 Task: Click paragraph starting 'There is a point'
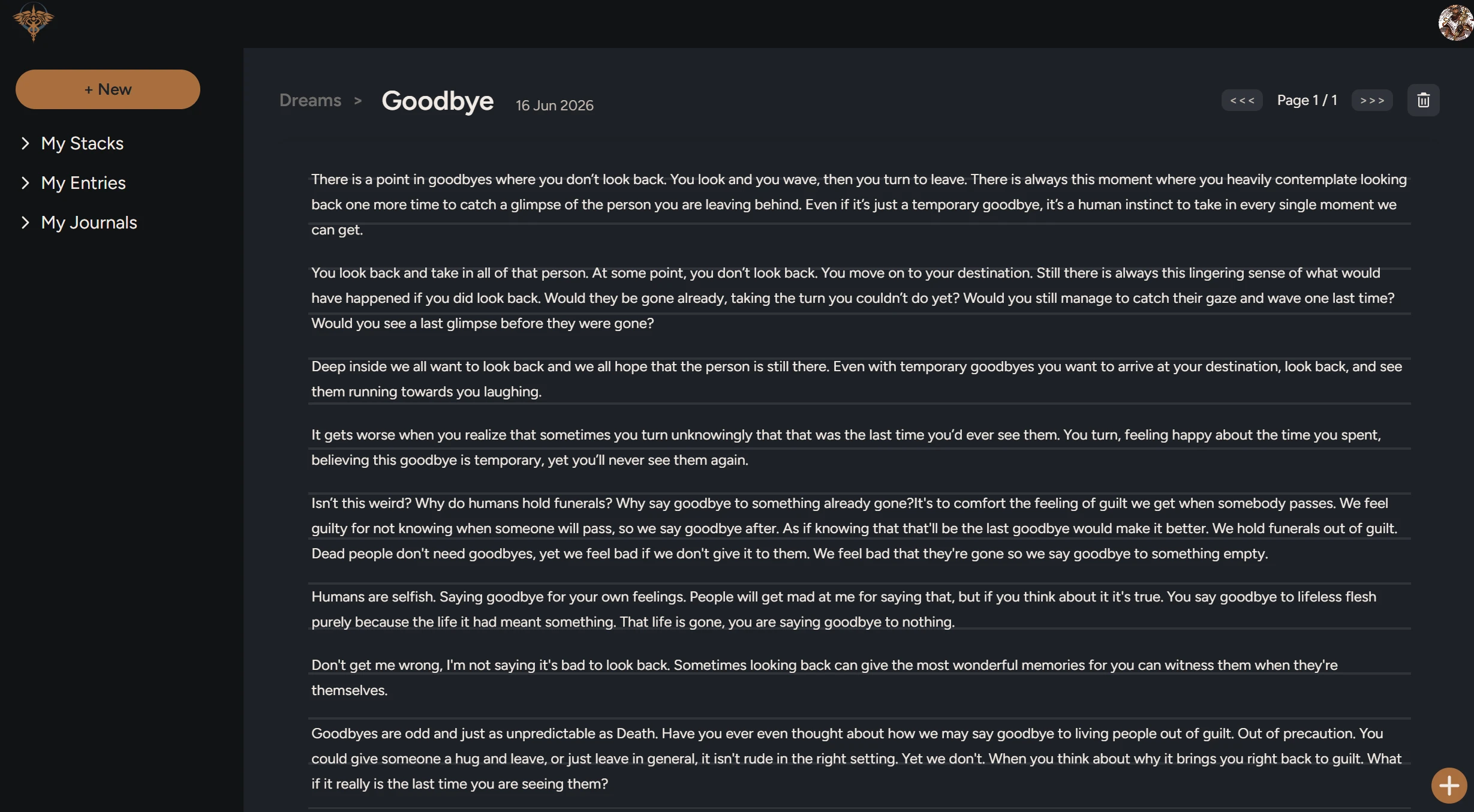[x=859, y=204]
